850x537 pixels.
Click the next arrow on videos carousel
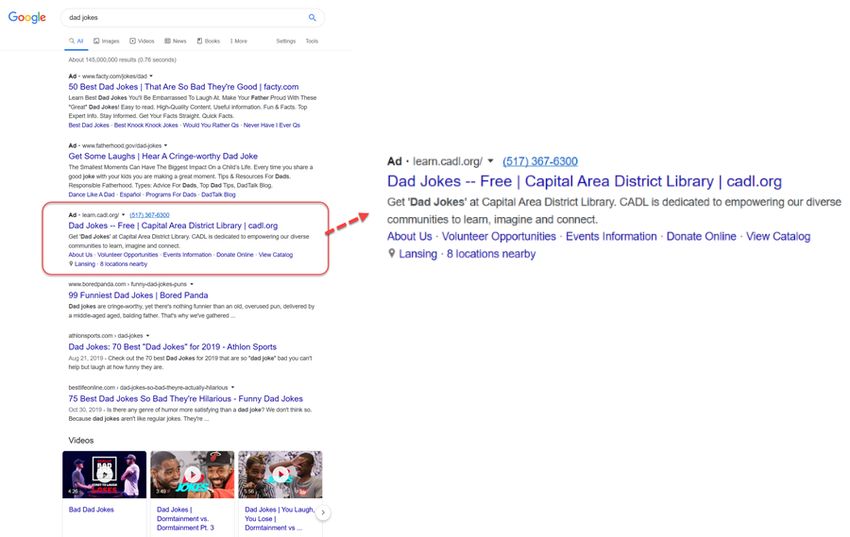(x=323, y=512)
